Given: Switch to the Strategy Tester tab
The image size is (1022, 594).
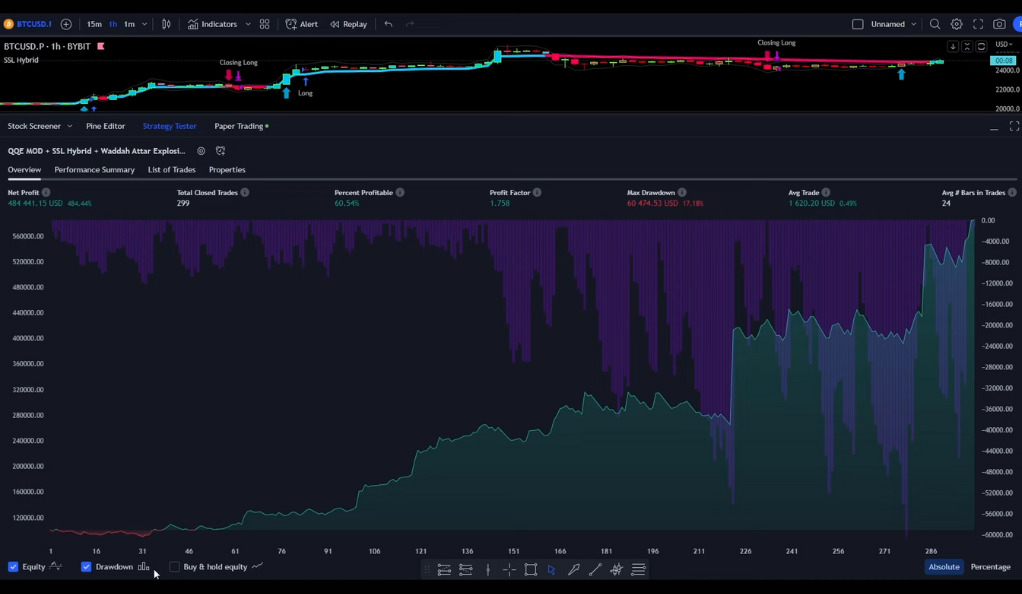Looking at the screenshot, I should click(169, 126).
